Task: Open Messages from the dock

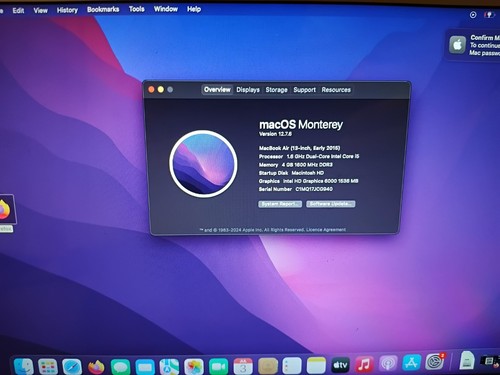Action: (120, 367)
